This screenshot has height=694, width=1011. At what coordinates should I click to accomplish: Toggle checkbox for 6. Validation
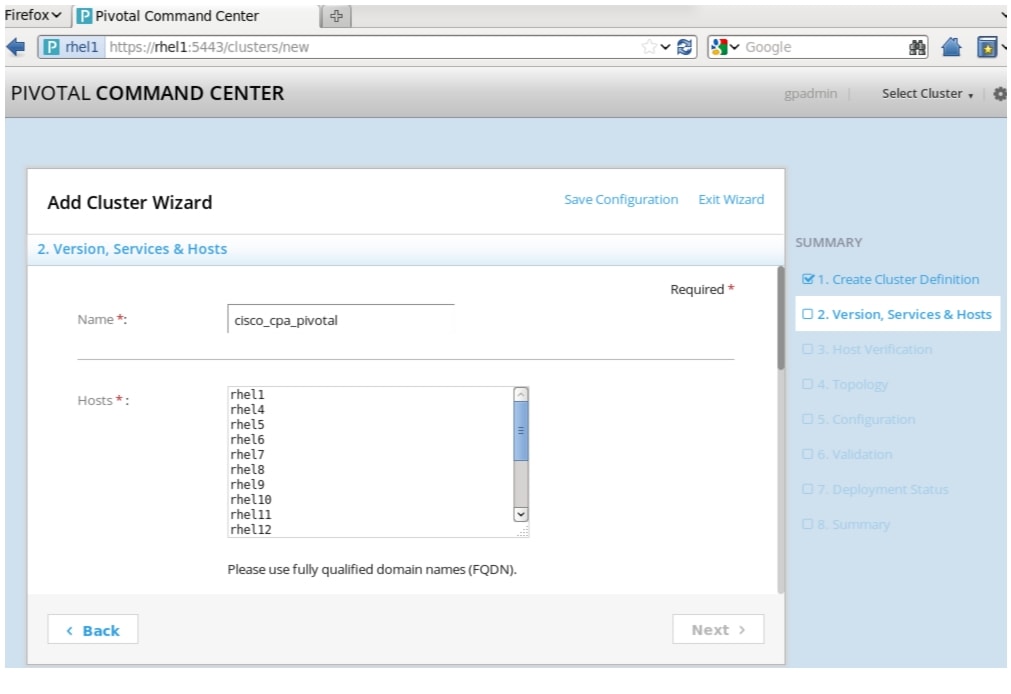click(807, 454)
